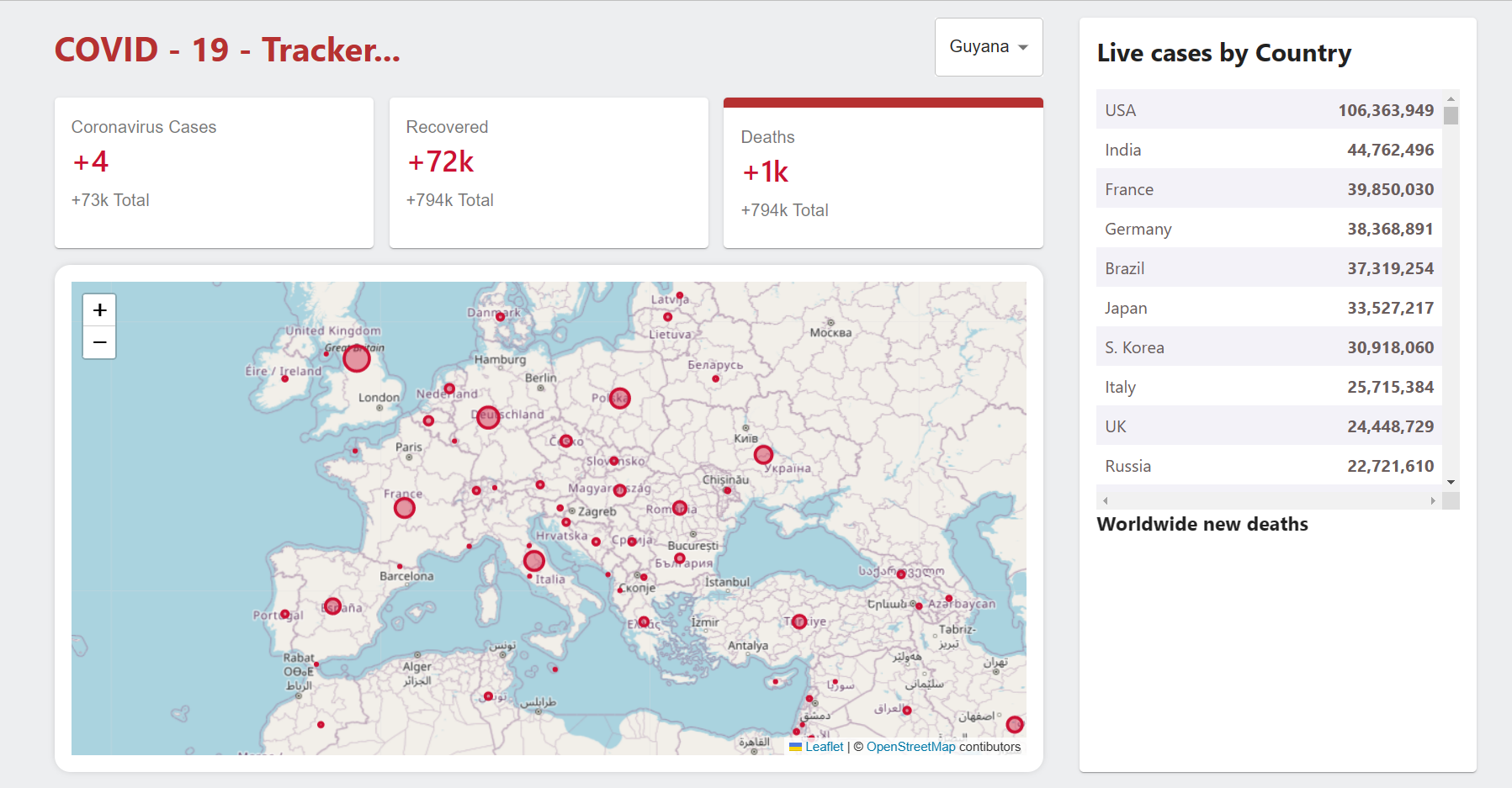The height and width of the screenshot is (788, 1512).
Task: Click the Brazil row in table
Action: (1269, 268)
